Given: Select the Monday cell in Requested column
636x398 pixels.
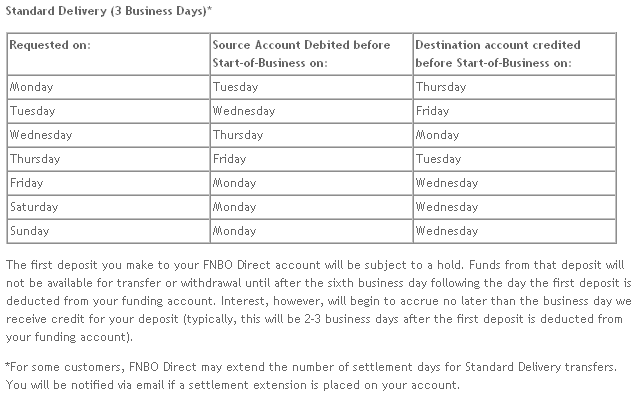Looking at the screenshot, I should pyautogui.click(x=108, y=87).
